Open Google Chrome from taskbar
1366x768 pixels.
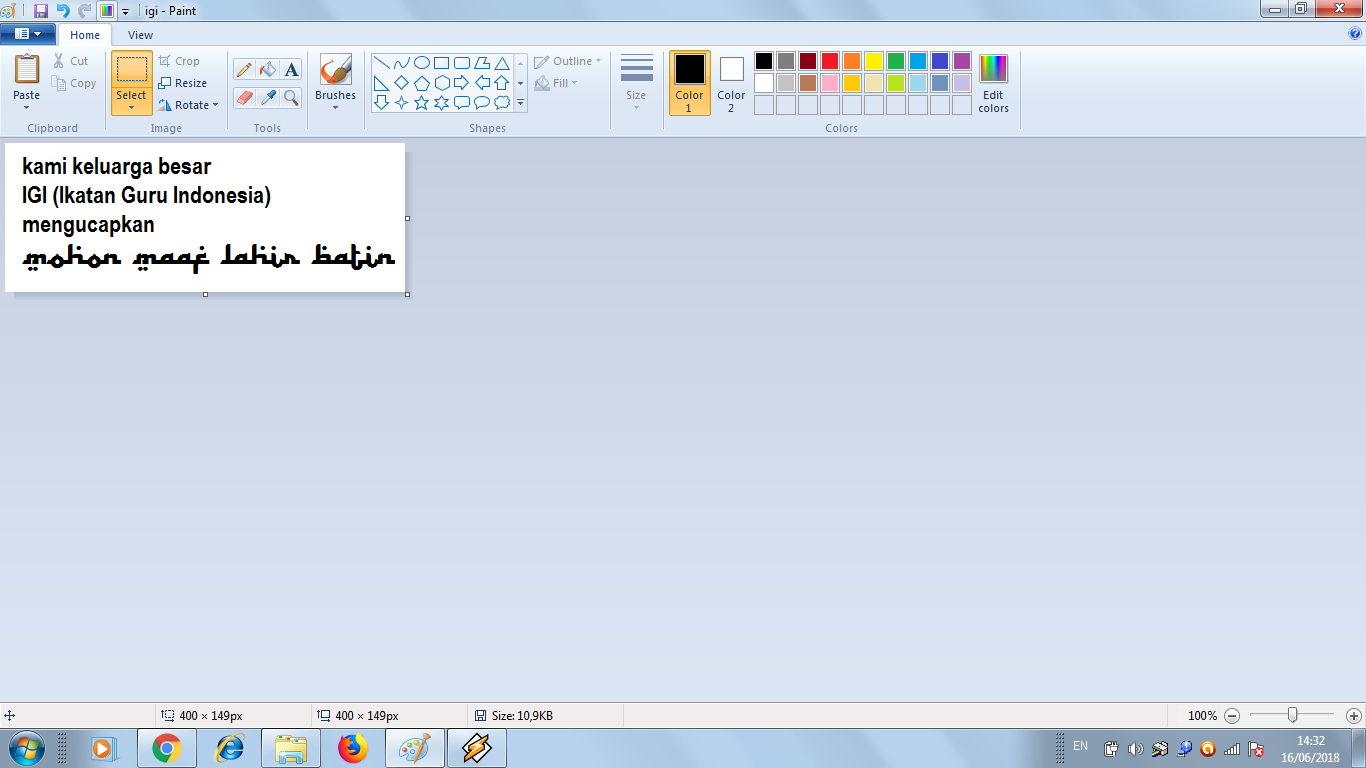[x=166, y=748]
